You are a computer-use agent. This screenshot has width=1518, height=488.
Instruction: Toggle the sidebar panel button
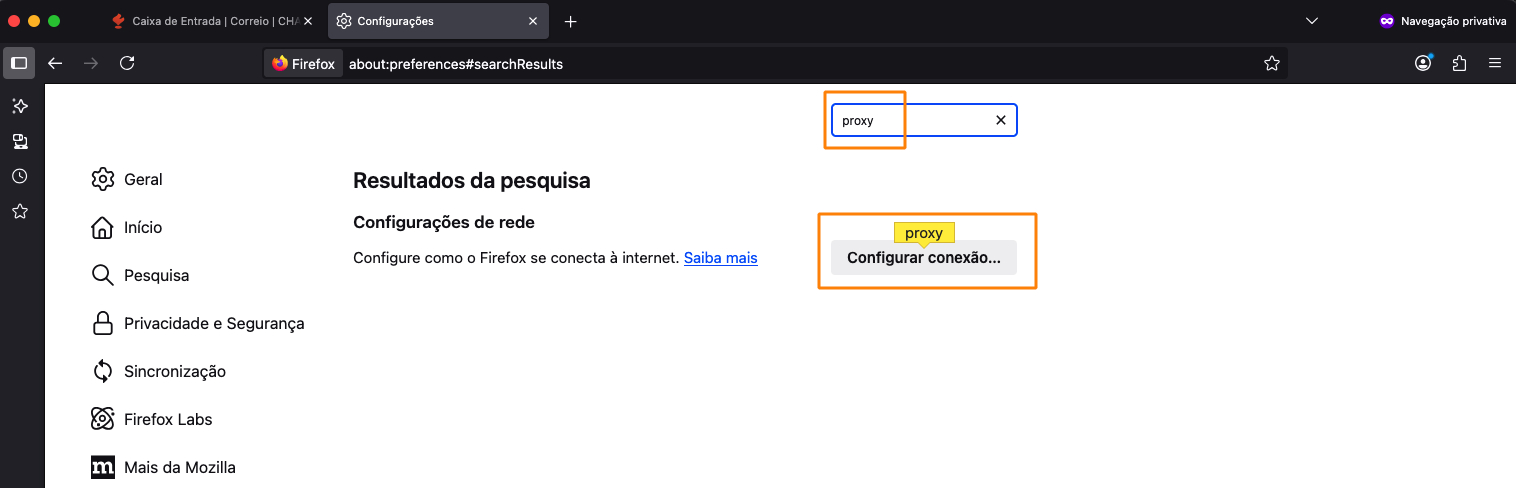[x=19, y=63]
